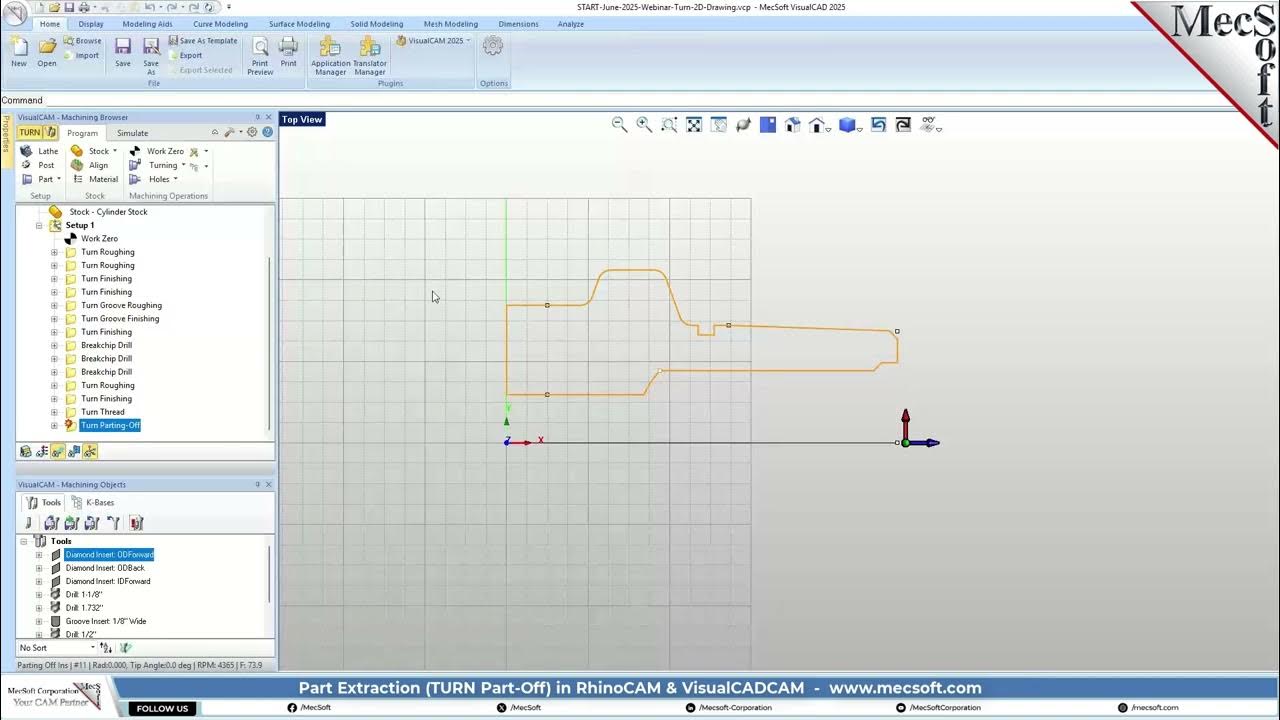This screenshot has height=720, width=1280.
Task: Open the Mesh Modeling ribbon tab
Action: [x=451, y=24]
